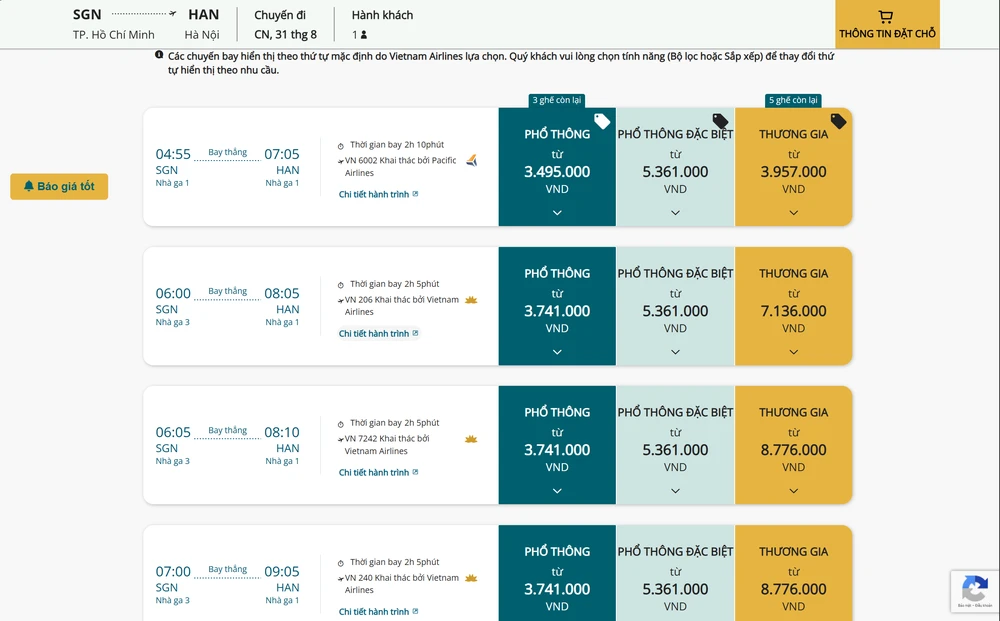This screenshot has height=621, width=1000.
Task: Expand 06:05 flight Phổ Thông Đặc Biệt fare
Action: point(675,490)
